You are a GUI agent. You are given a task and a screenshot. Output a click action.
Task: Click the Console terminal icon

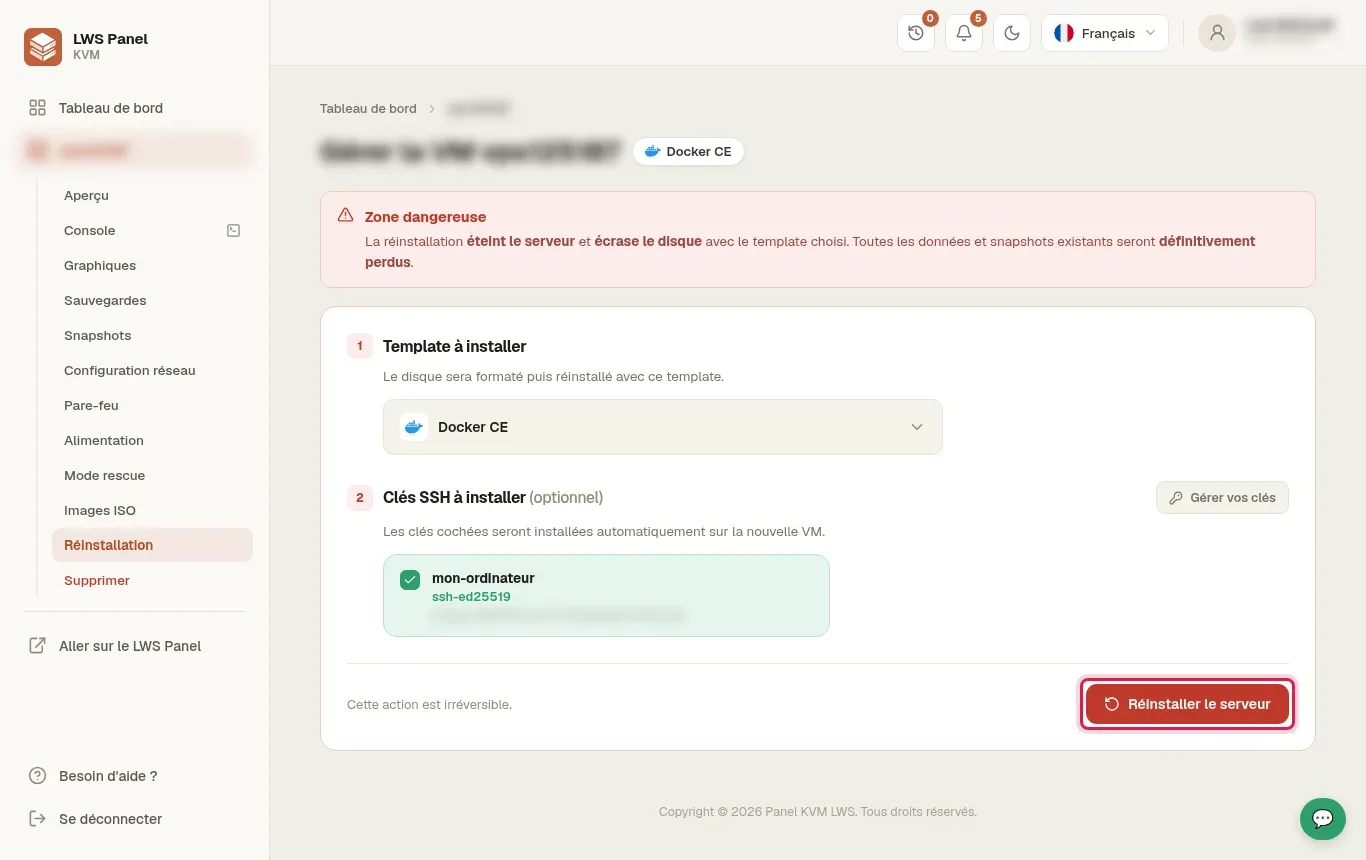click(233, 230)
